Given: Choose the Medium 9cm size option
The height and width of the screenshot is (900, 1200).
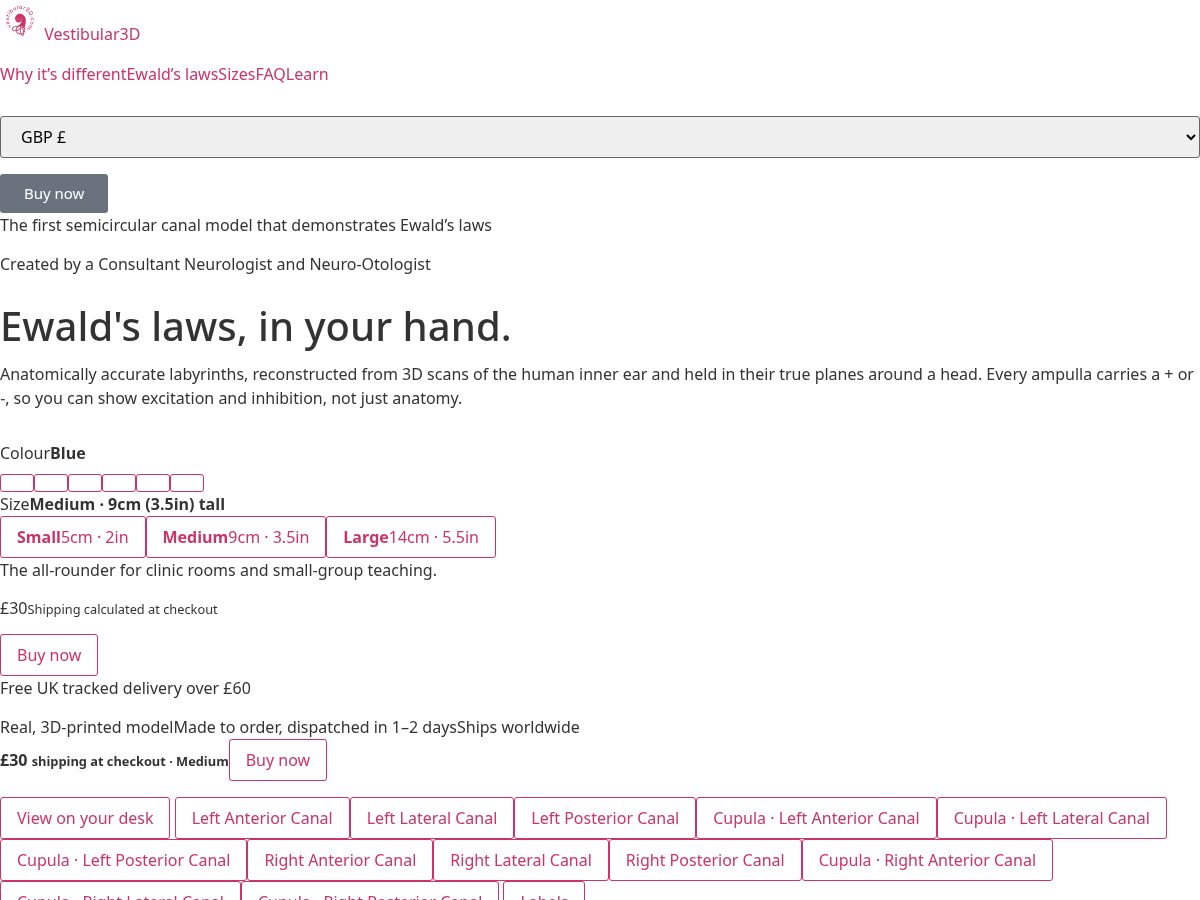Looking at the screenshot, I should point(236,537).
